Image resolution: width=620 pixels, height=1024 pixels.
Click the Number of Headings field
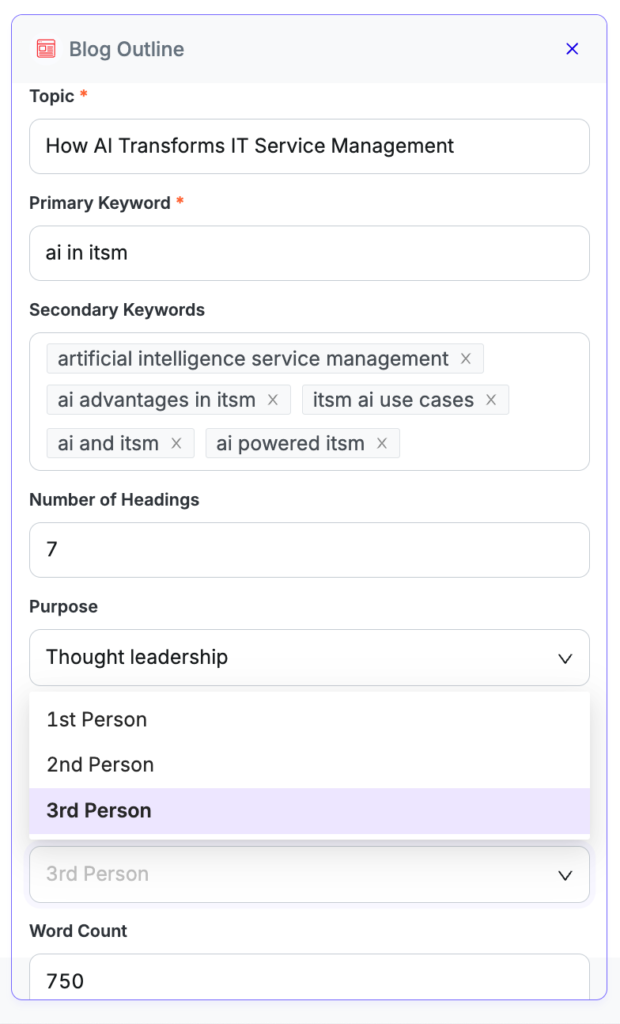[x=310, y=550]
